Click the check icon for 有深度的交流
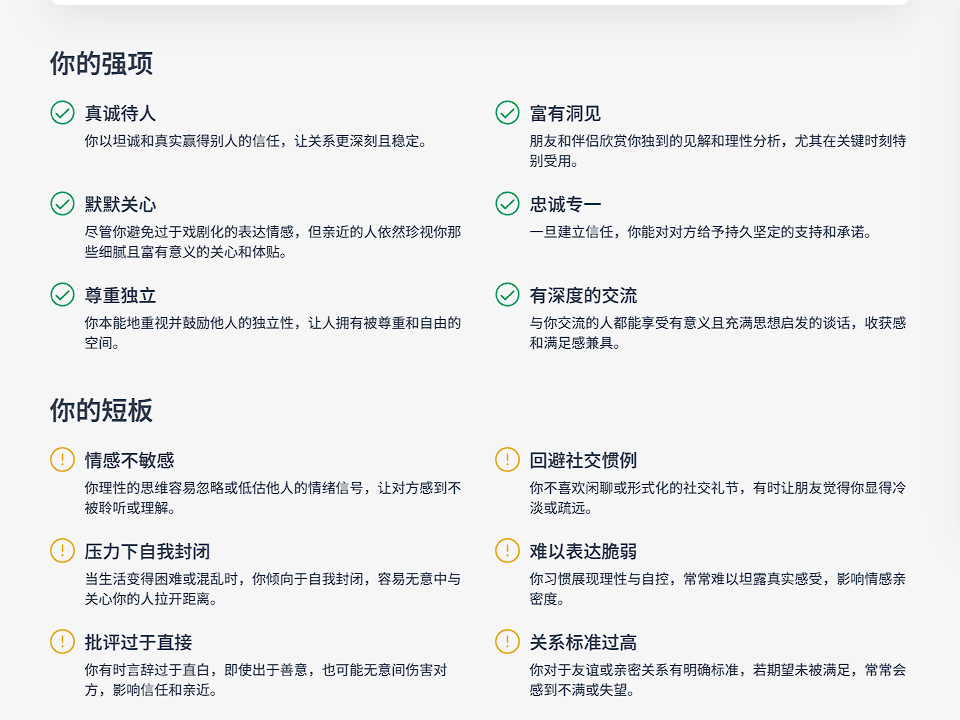Viewport: 960px width, 720px height. click(507, 295)
